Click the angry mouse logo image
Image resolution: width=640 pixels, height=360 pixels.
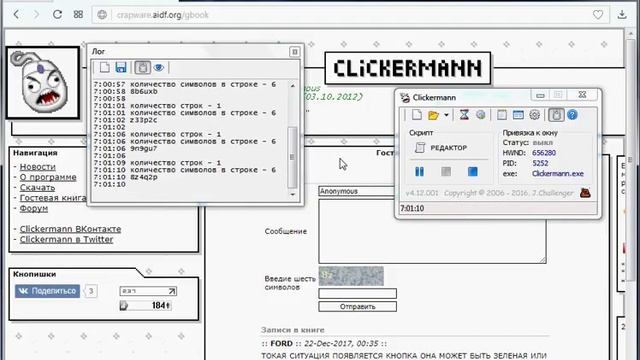(x=43, y=83)
